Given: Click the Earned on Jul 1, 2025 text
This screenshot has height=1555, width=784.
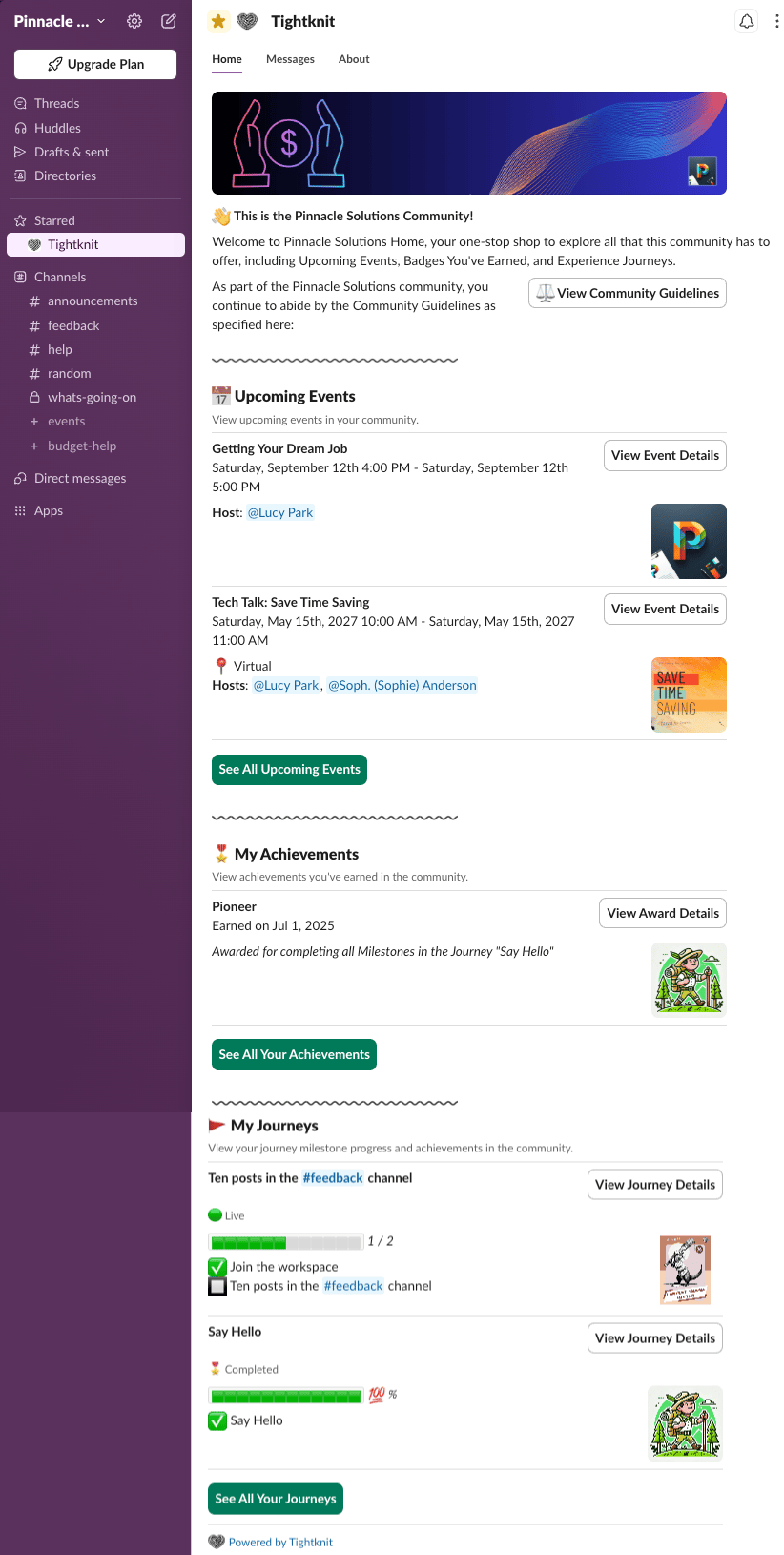Looking at the screenshot, I should coord(273,925).
